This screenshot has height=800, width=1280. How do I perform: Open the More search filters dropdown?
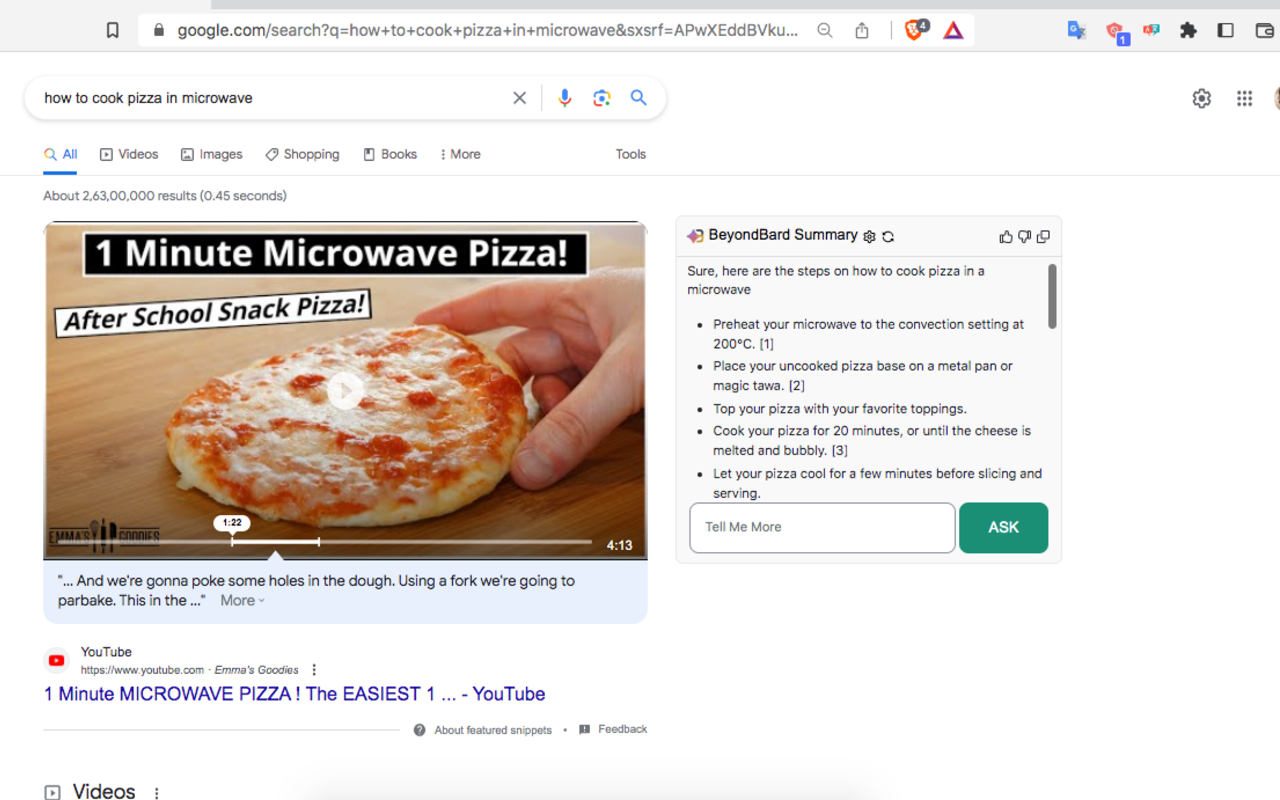tap(460, 154)
